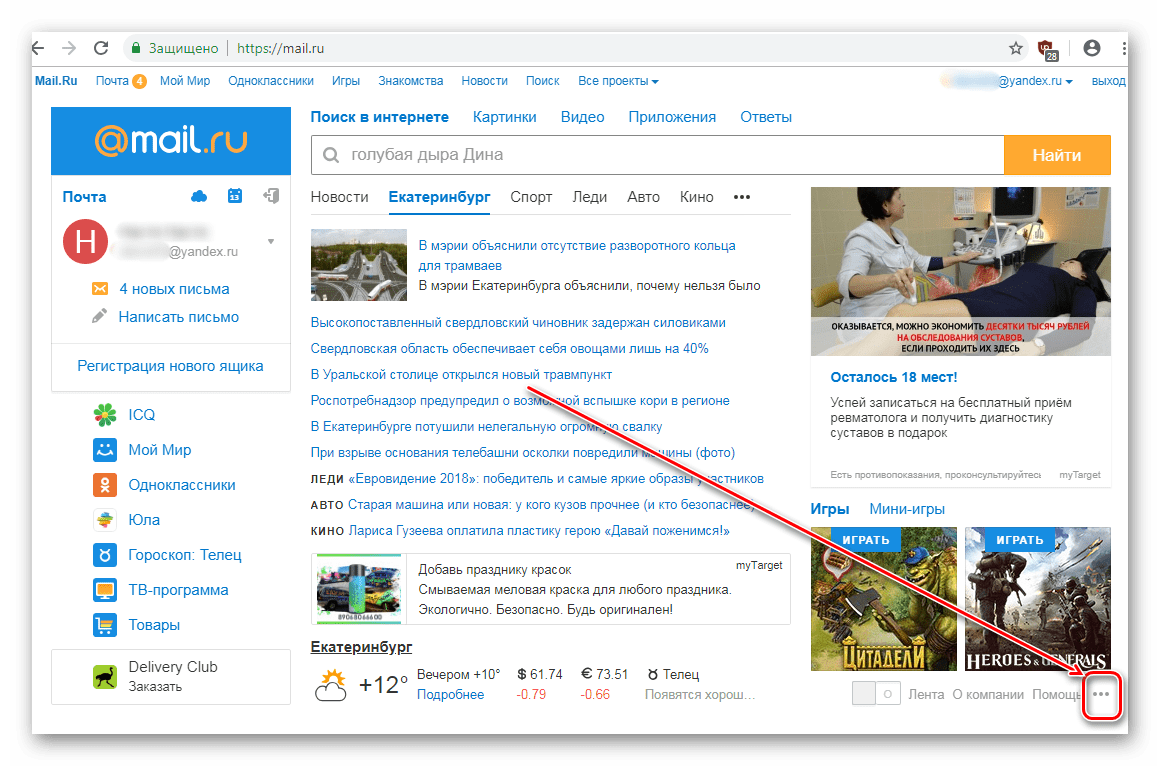
Task: Open the Знакомства top navigation link
Action: [411, 81]
